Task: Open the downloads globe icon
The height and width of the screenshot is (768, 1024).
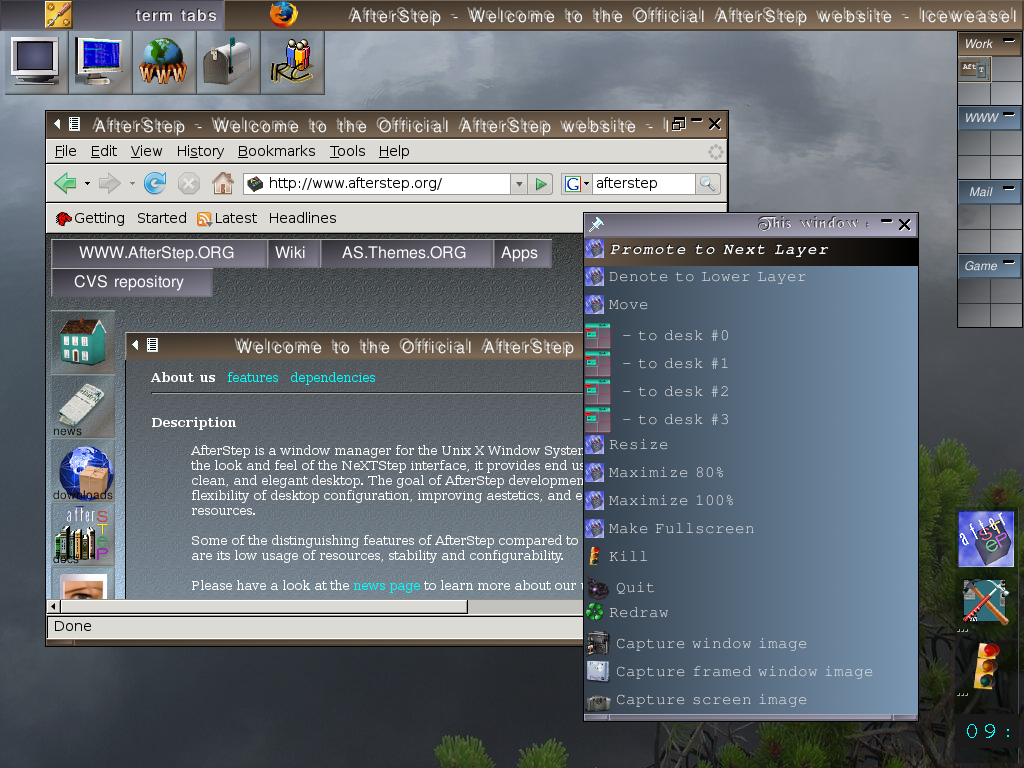Action: (83, 472)
